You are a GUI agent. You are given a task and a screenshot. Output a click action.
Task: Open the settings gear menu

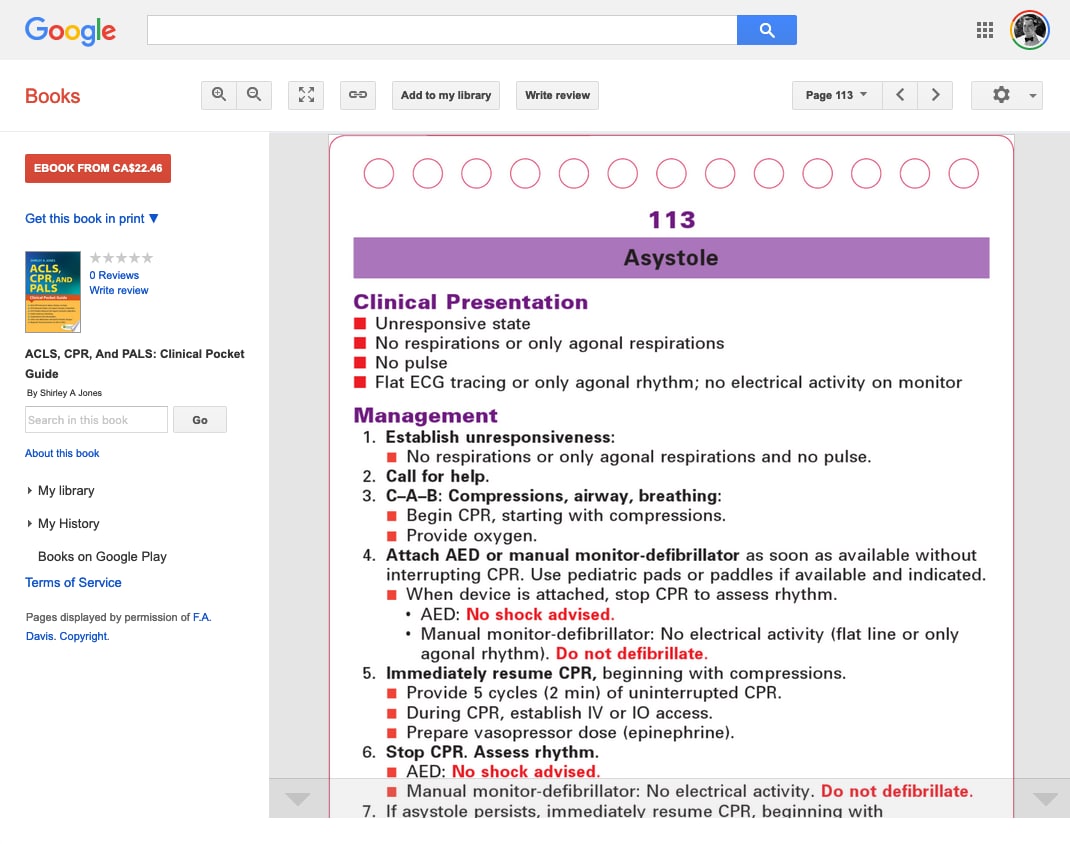(x=1000, y=95)
